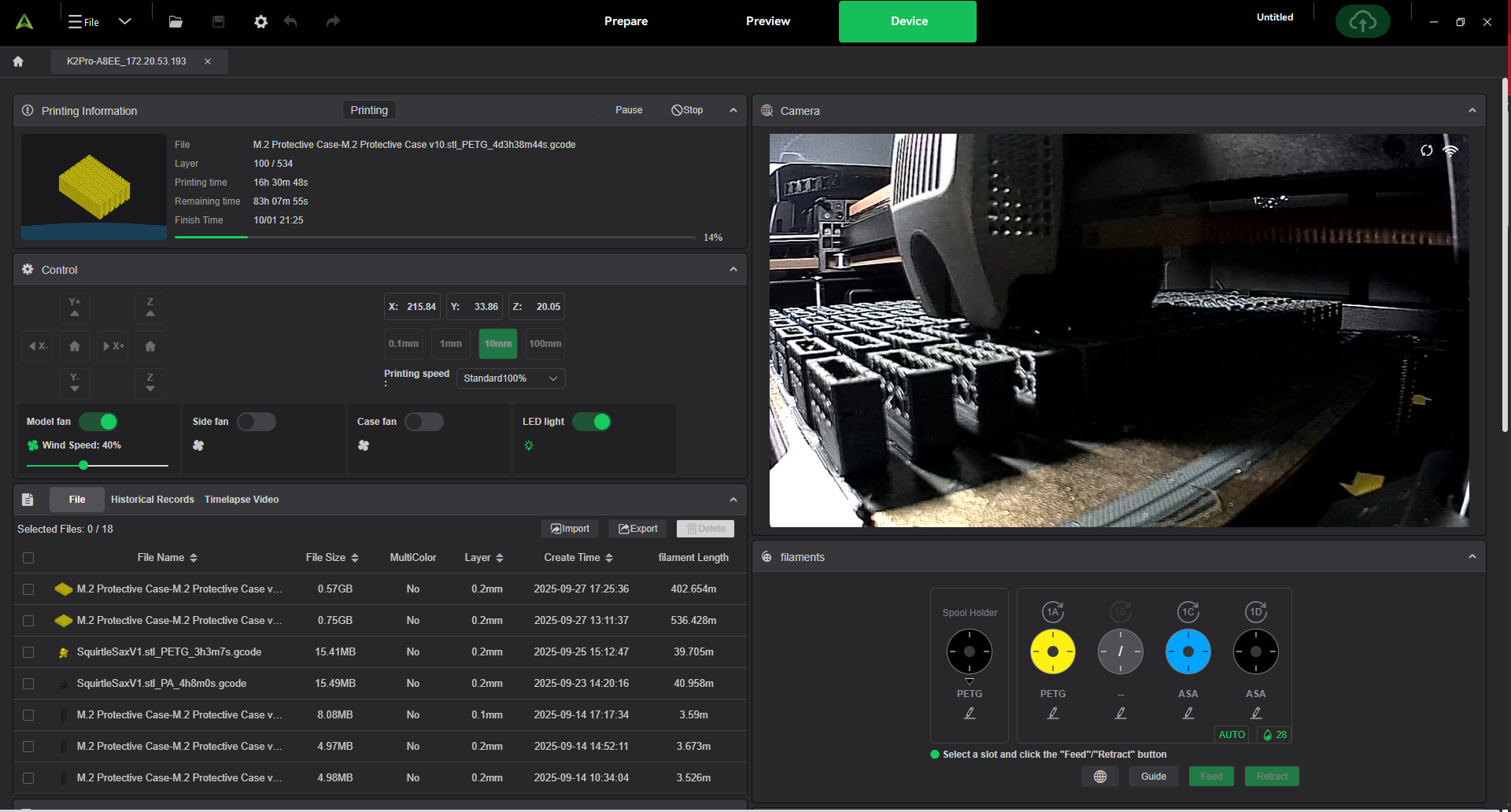Viewport: 1511px width, 812px height.
Task: Switch to the Preview tab
Action: 767,21
